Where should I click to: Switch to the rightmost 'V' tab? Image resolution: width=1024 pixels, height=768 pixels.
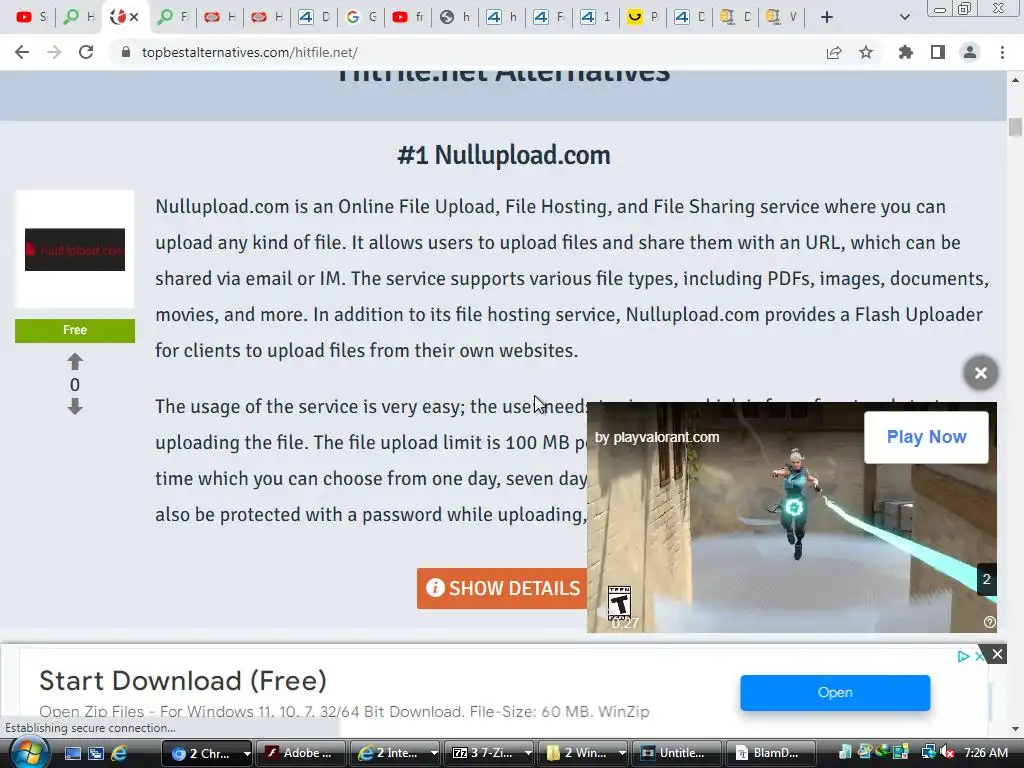tap(782, 17)
